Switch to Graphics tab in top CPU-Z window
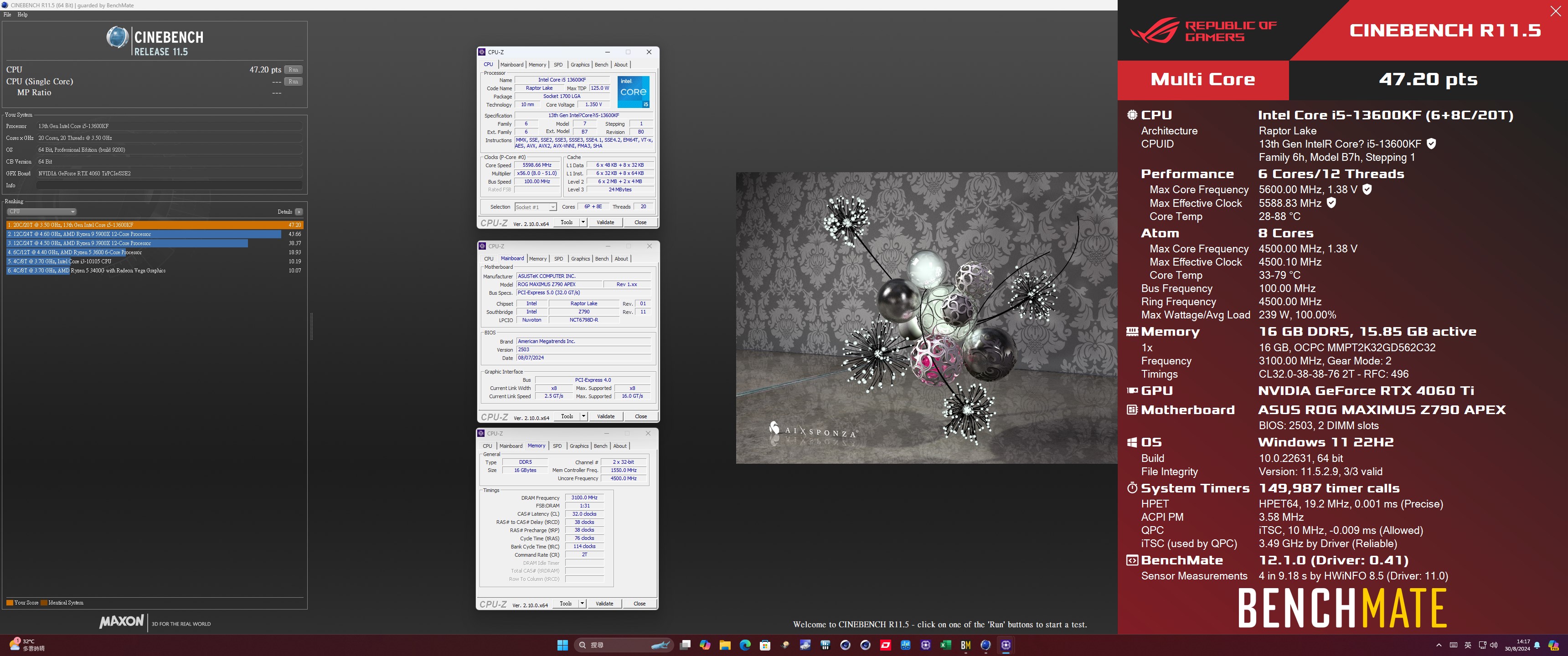This screenshot has height=656, width=1568. click(x=579, y=65)
